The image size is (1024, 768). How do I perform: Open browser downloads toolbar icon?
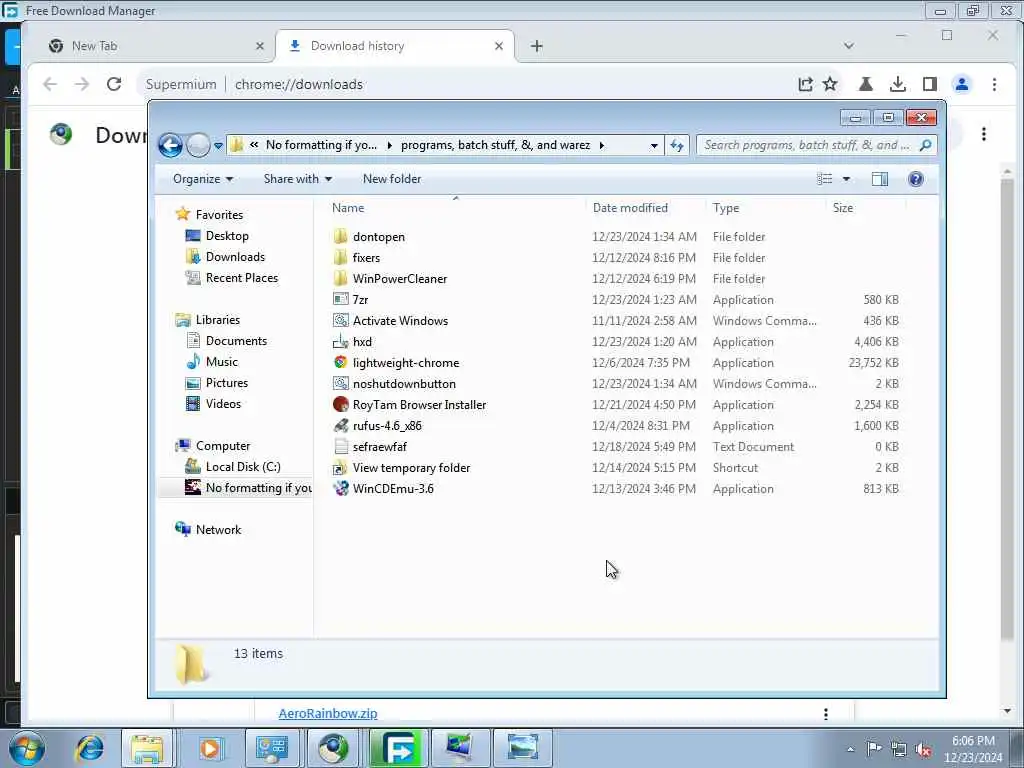[898, 84]
